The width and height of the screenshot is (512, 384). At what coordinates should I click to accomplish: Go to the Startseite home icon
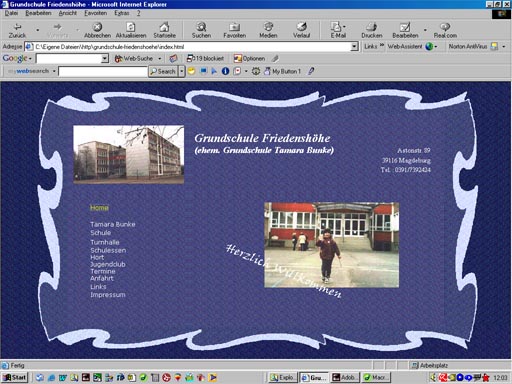coord(164,30)
